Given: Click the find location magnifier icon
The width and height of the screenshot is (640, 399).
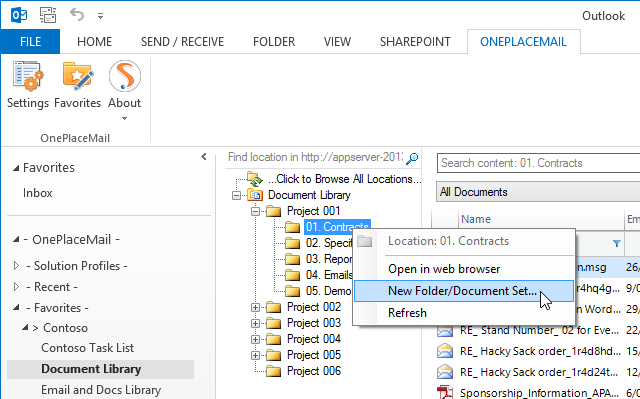Looking at the screenshot, I should click(412, 158).
